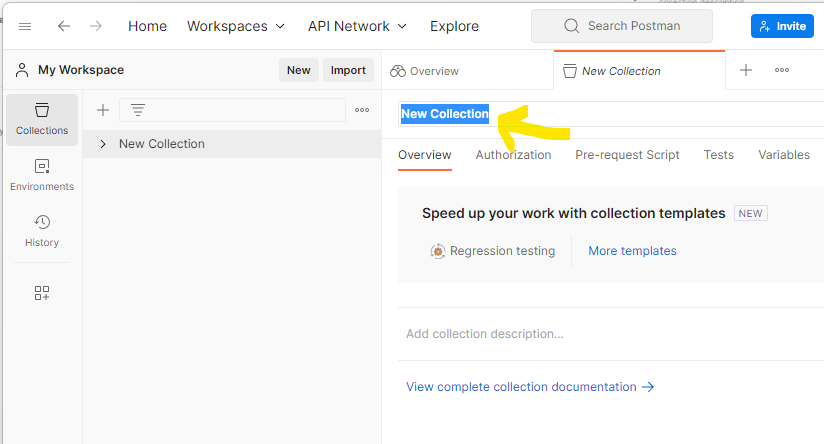Open the hamburger main menu
Screen dimensions: 824x444
pos(25,26)
